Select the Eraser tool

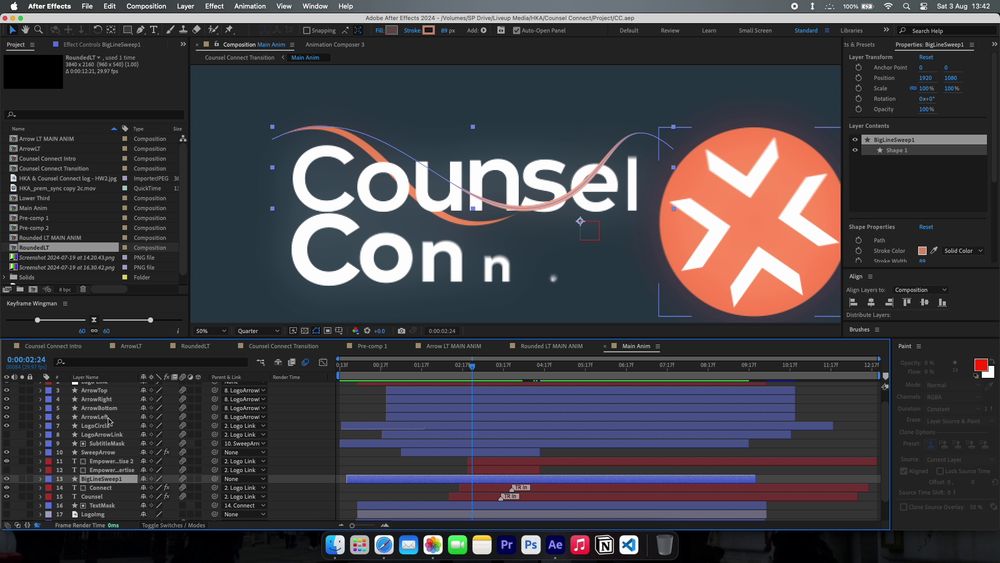(196, 30)
